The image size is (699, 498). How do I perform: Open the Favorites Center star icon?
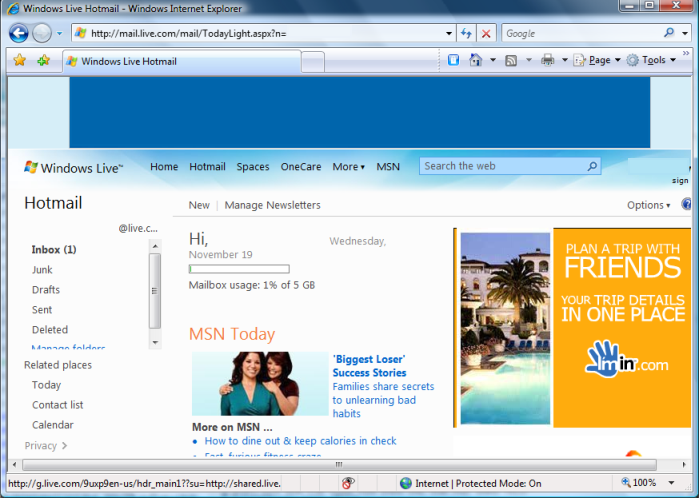[20, 60]
